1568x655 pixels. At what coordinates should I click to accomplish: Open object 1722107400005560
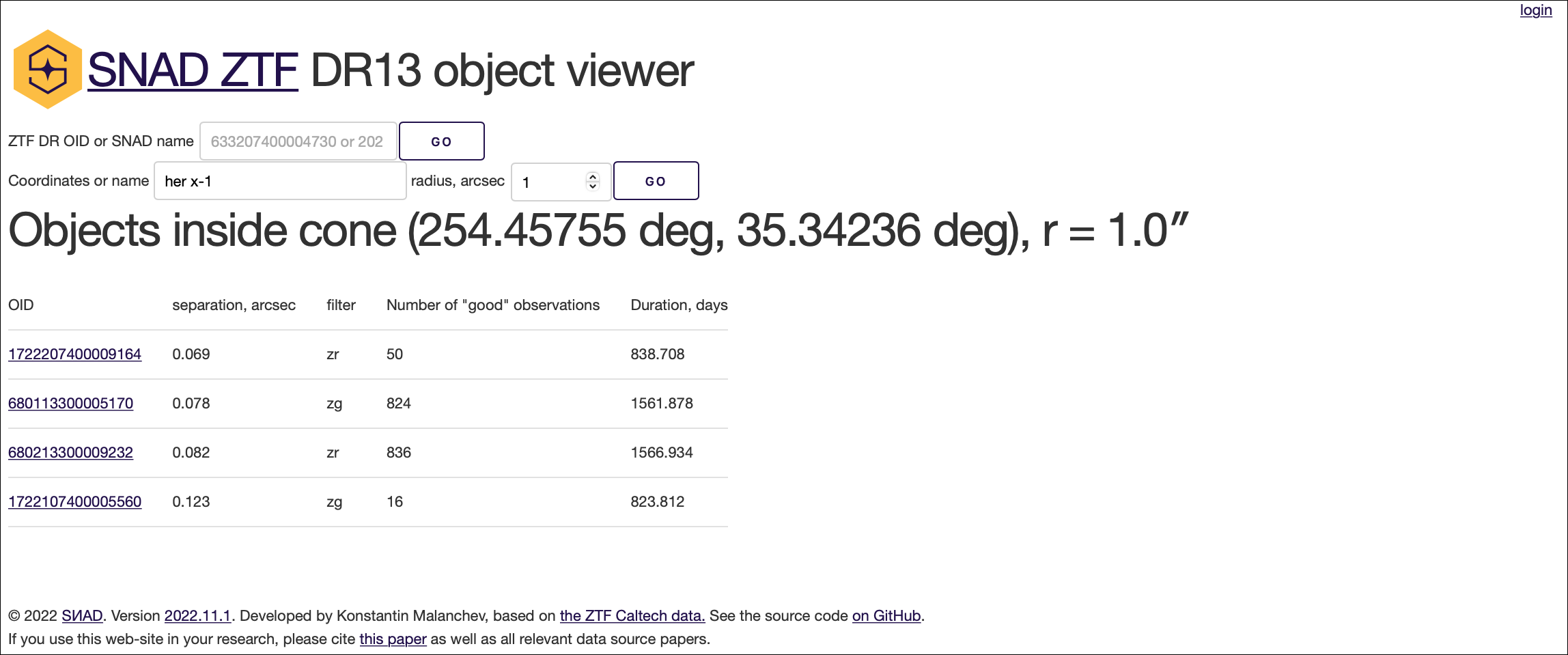coord(74,502)
